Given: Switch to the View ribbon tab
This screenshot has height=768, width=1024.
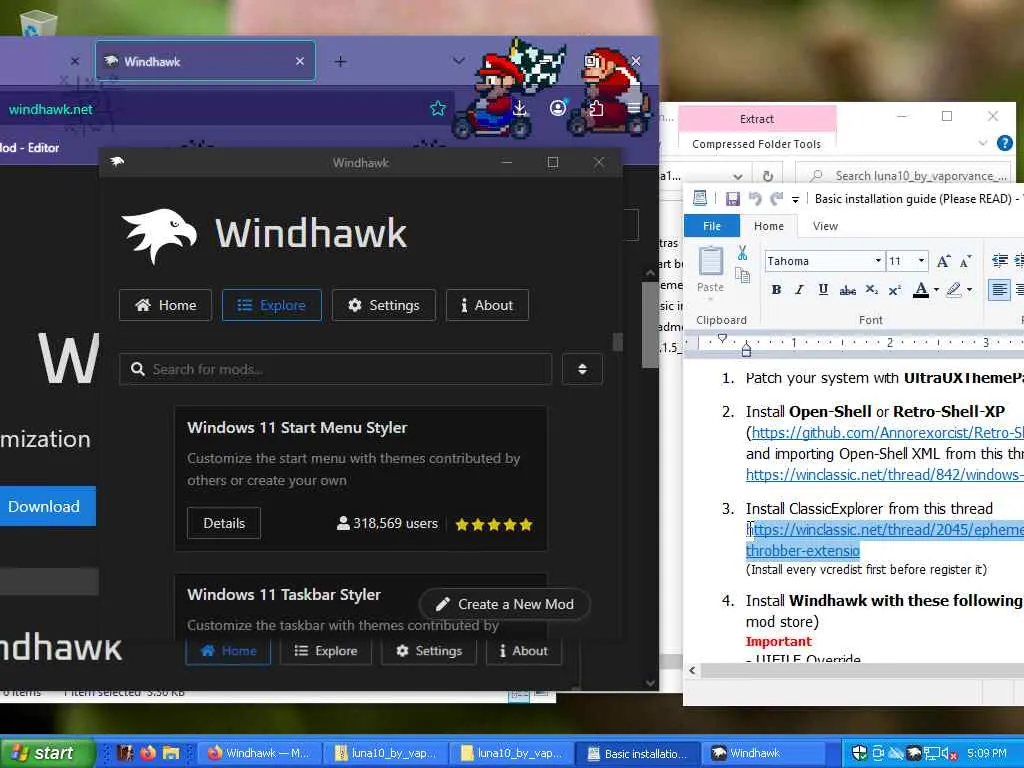Looking at the screenshot, I should pos(825,226).
